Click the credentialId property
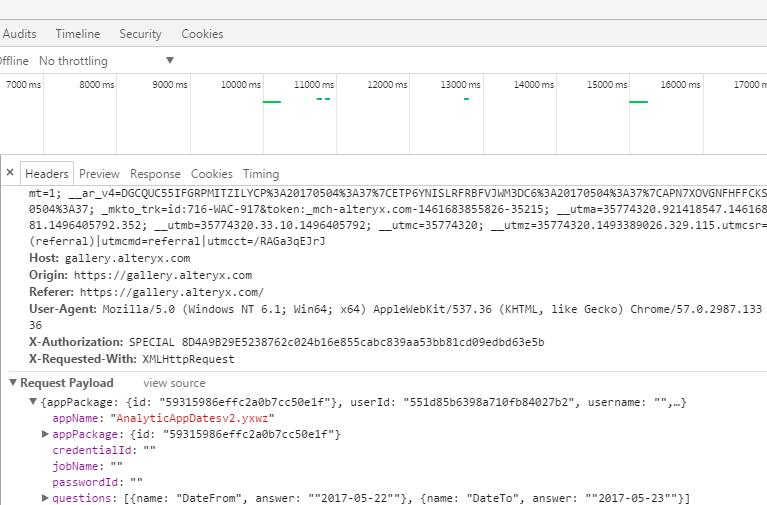 point(92,450)
